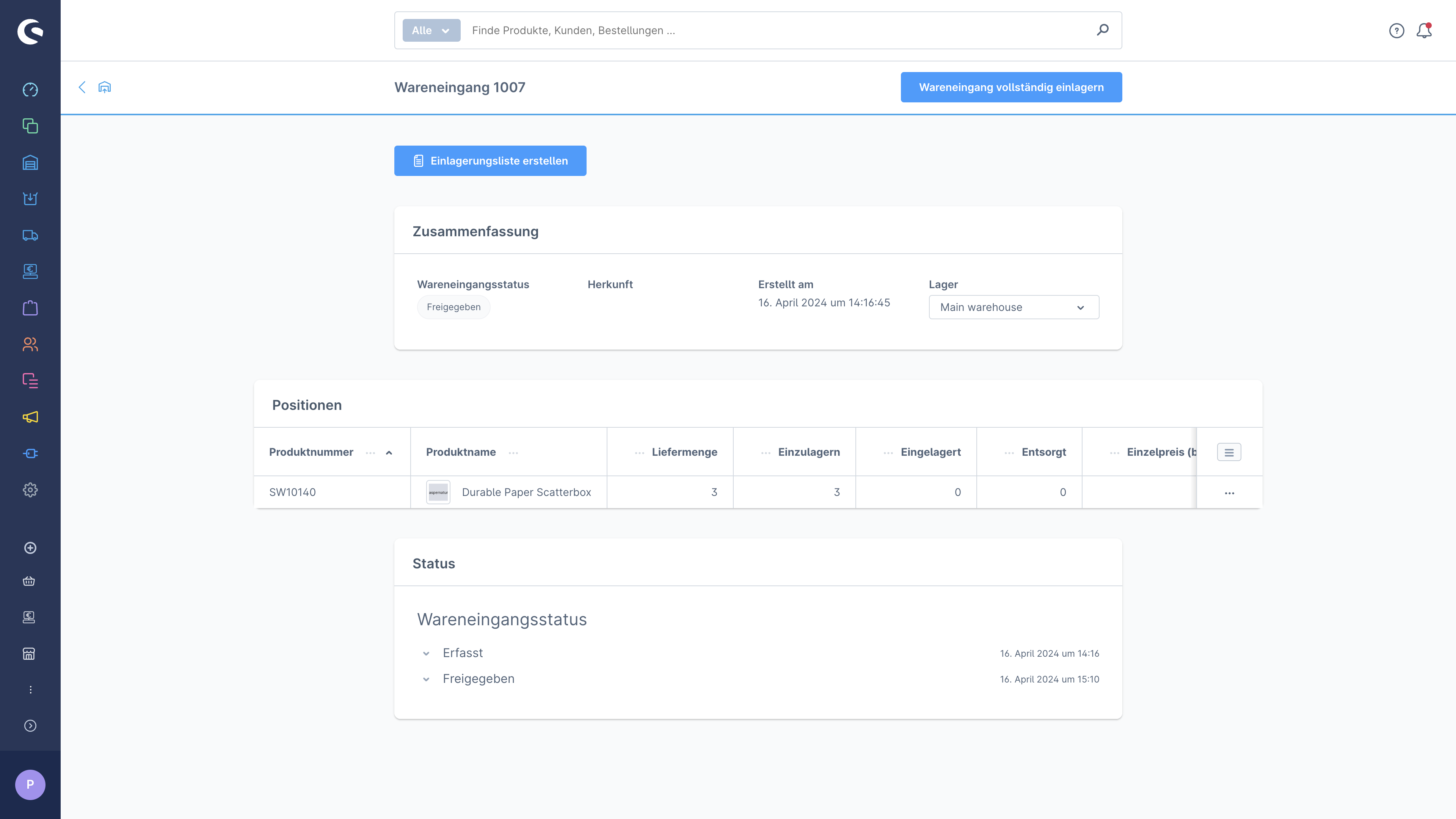Click the help question mark icon
1456x819 pixels.
click(1396, 30)
